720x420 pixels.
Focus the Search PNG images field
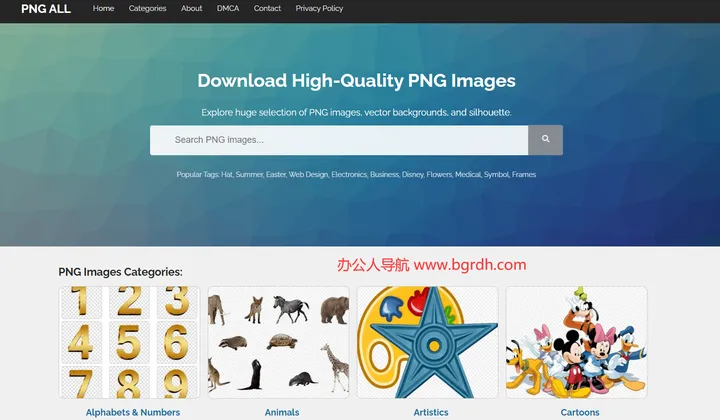(x=339, y=140)
